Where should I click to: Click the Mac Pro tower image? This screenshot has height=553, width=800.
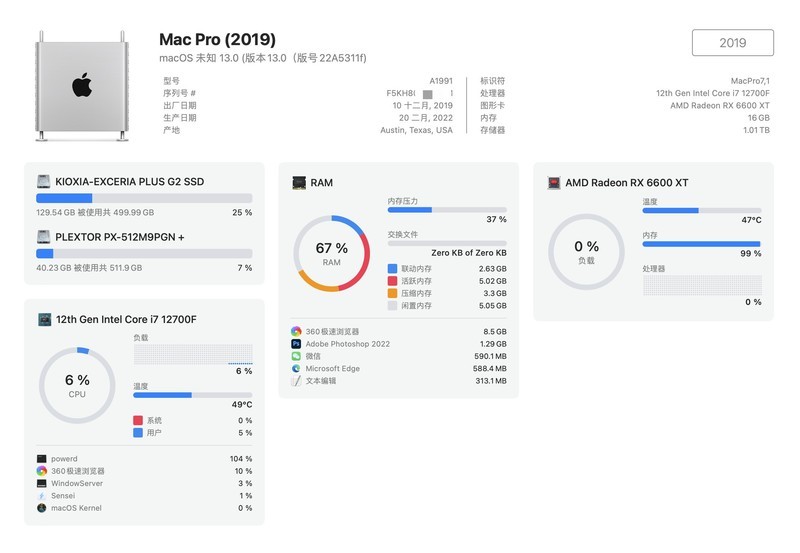coord(82,85)
